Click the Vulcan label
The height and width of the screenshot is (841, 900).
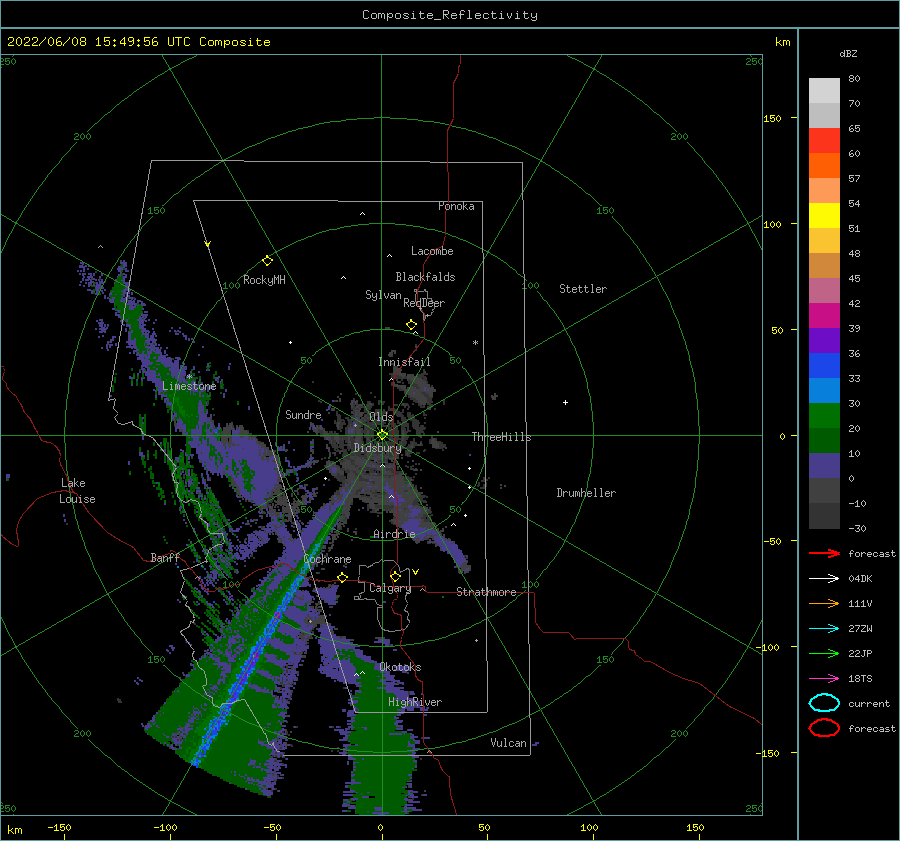point(508,743)
